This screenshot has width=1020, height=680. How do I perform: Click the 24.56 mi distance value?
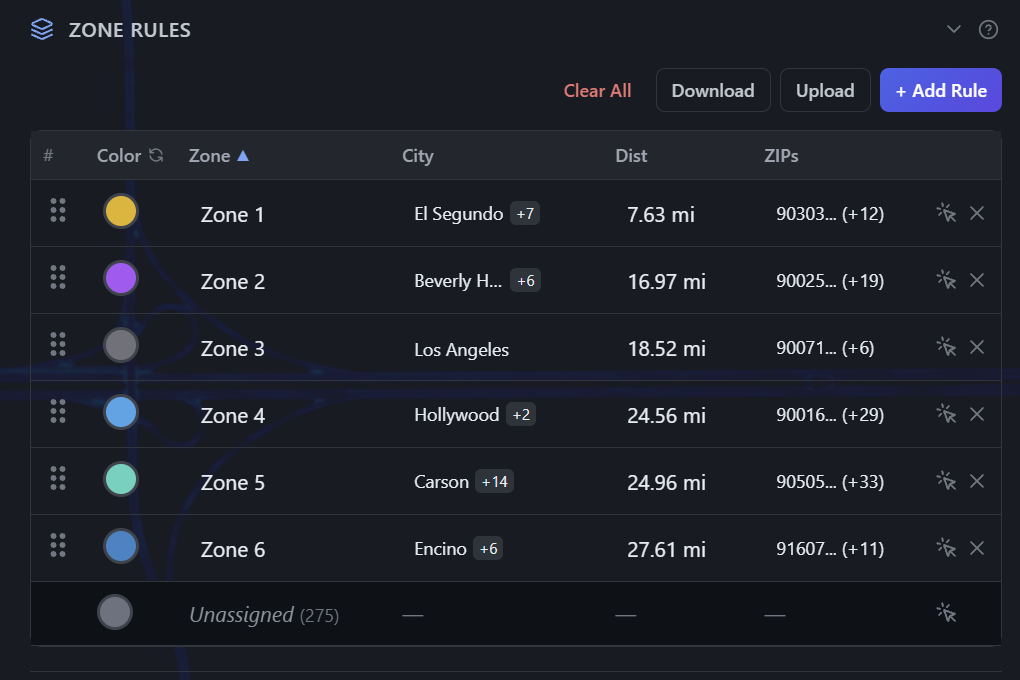(x=667, y=416)
